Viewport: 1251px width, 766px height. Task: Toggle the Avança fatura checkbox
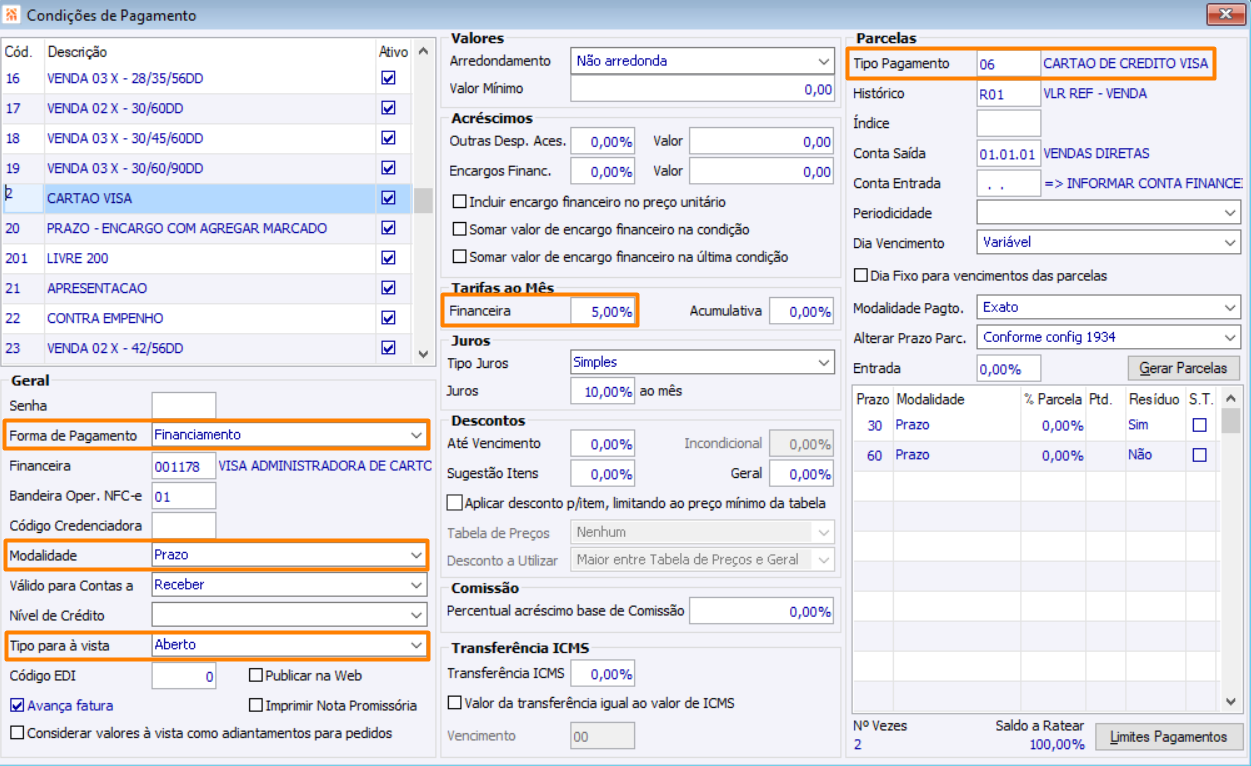(17, 705)
